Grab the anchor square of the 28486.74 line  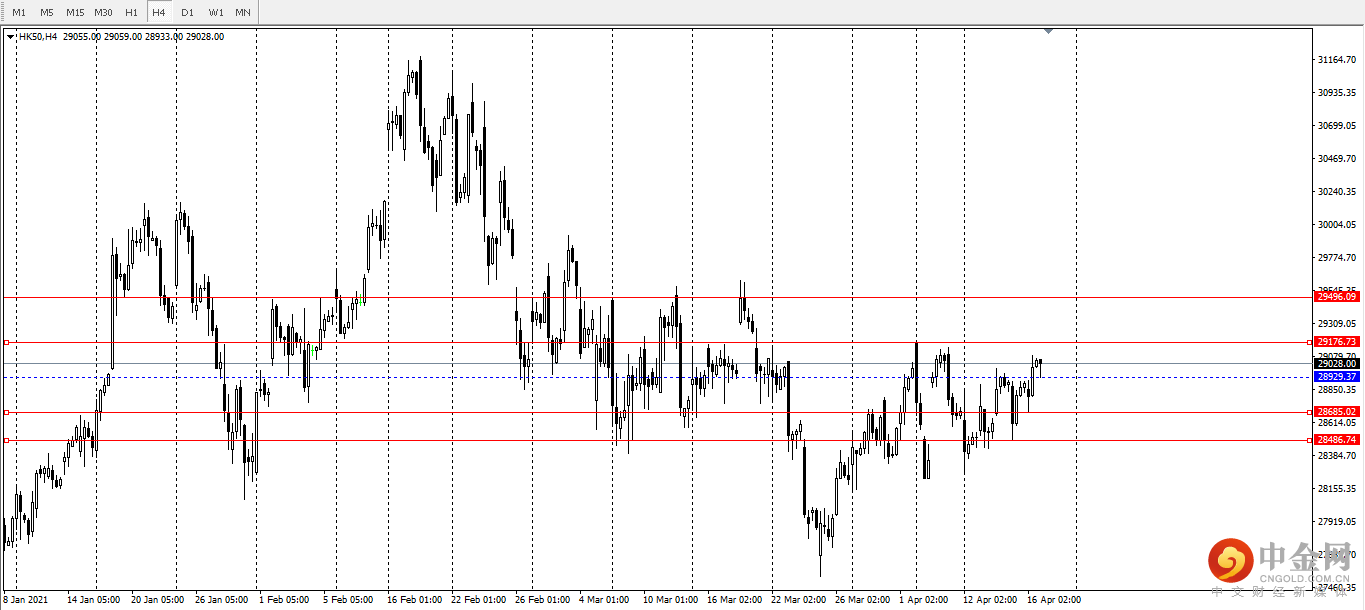(x=6, y=440)
